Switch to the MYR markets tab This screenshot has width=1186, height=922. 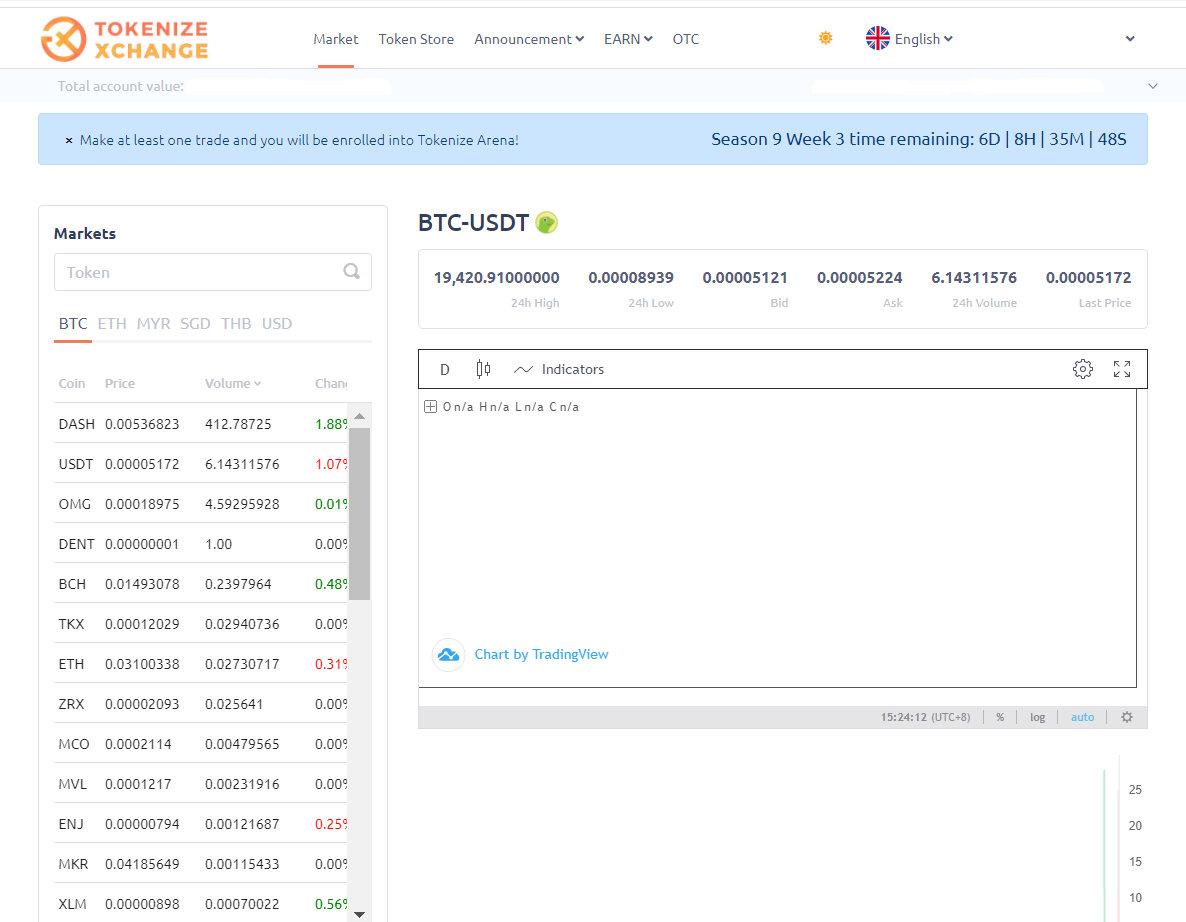[x=154, y=324]
